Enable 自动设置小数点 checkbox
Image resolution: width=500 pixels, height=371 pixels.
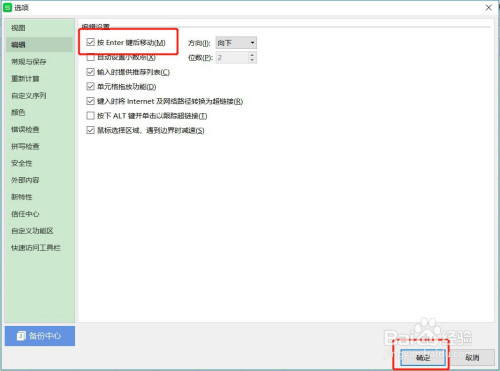click(x=90, y=57)
